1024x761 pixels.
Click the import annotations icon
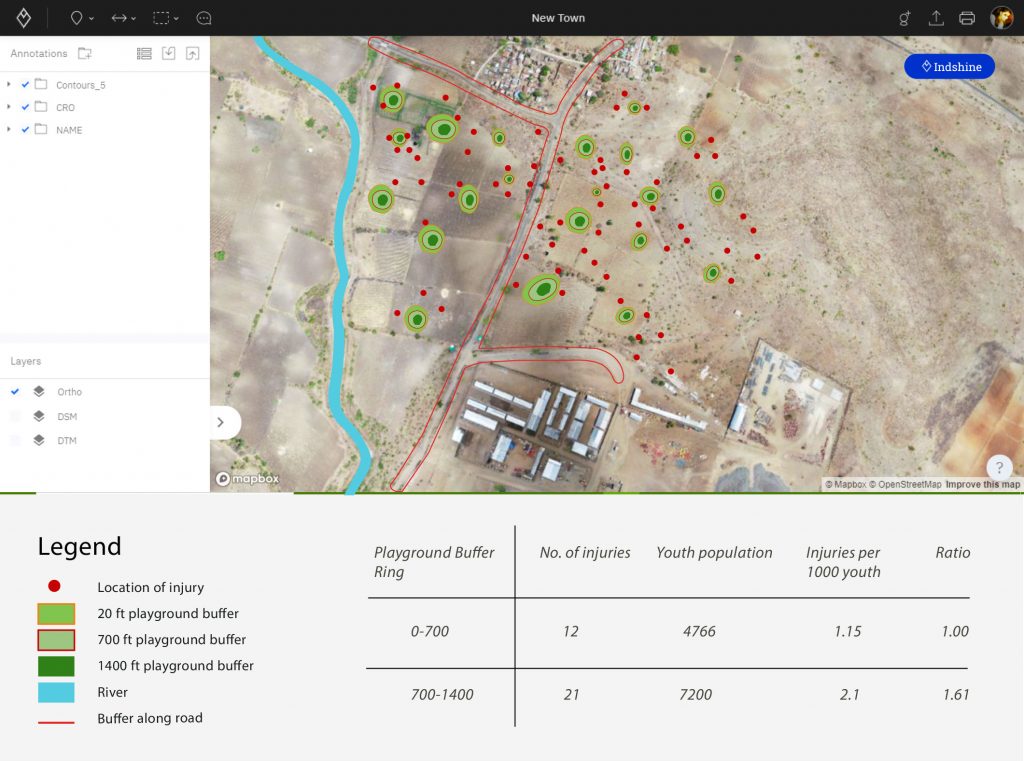tap(169, 53)
